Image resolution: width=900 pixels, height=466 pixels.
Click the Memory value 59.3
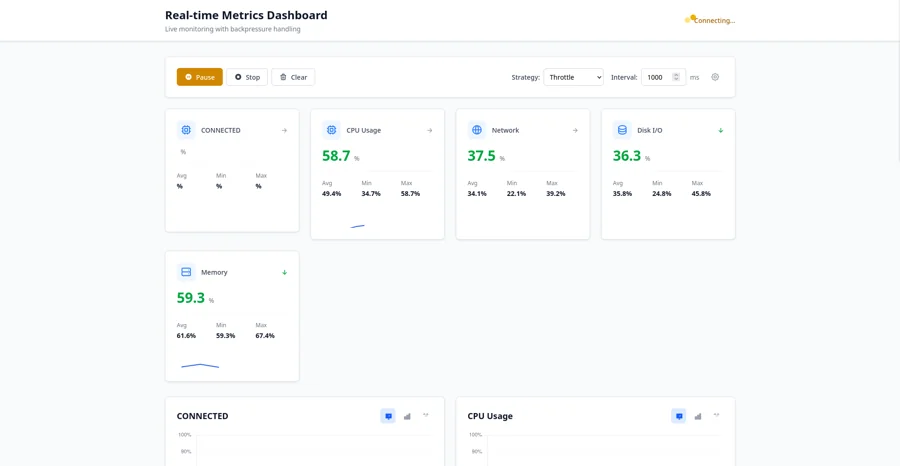tap(191, 298)
